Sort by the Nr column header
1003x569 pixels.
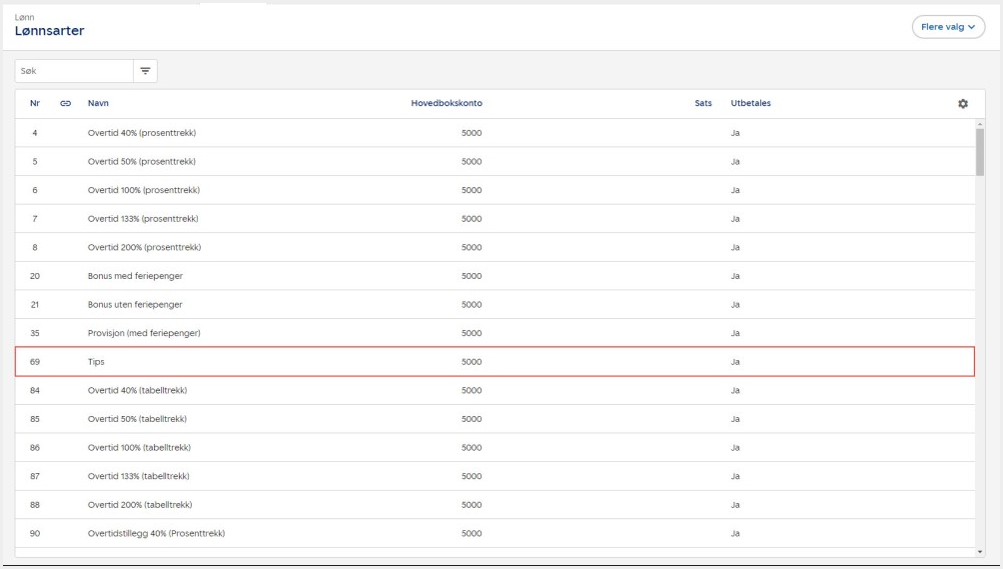pyautogui.click(x=35, y=104)
